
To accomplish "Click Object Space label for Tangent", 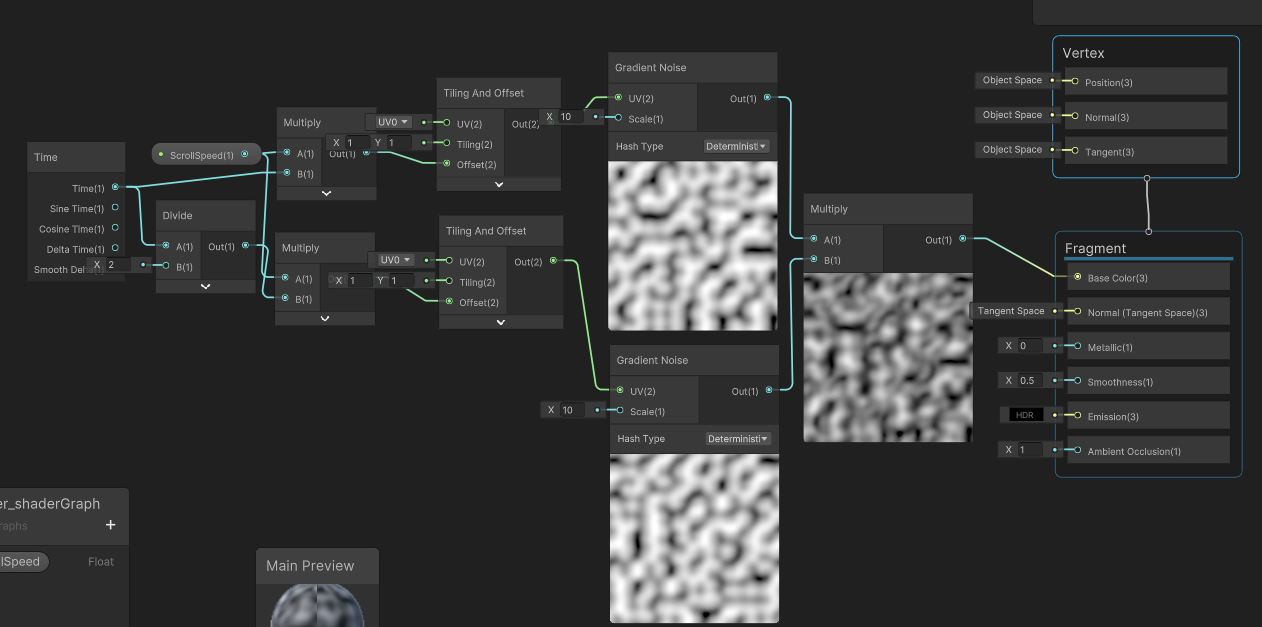I will (1012, 150).
